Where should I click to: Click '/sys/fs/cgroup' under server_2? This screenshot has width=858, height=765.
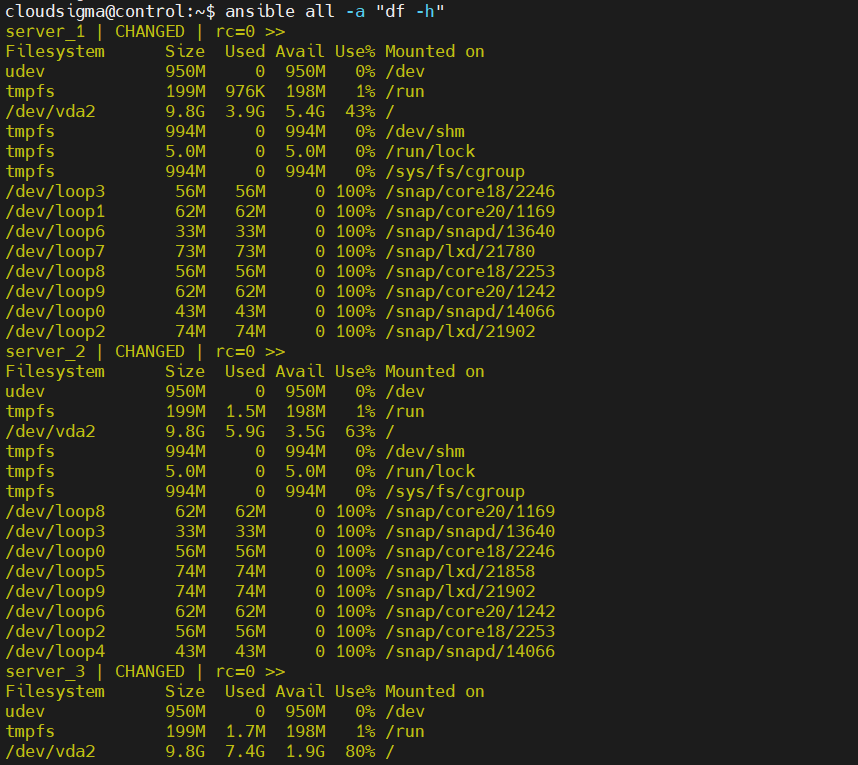point(455,491)
